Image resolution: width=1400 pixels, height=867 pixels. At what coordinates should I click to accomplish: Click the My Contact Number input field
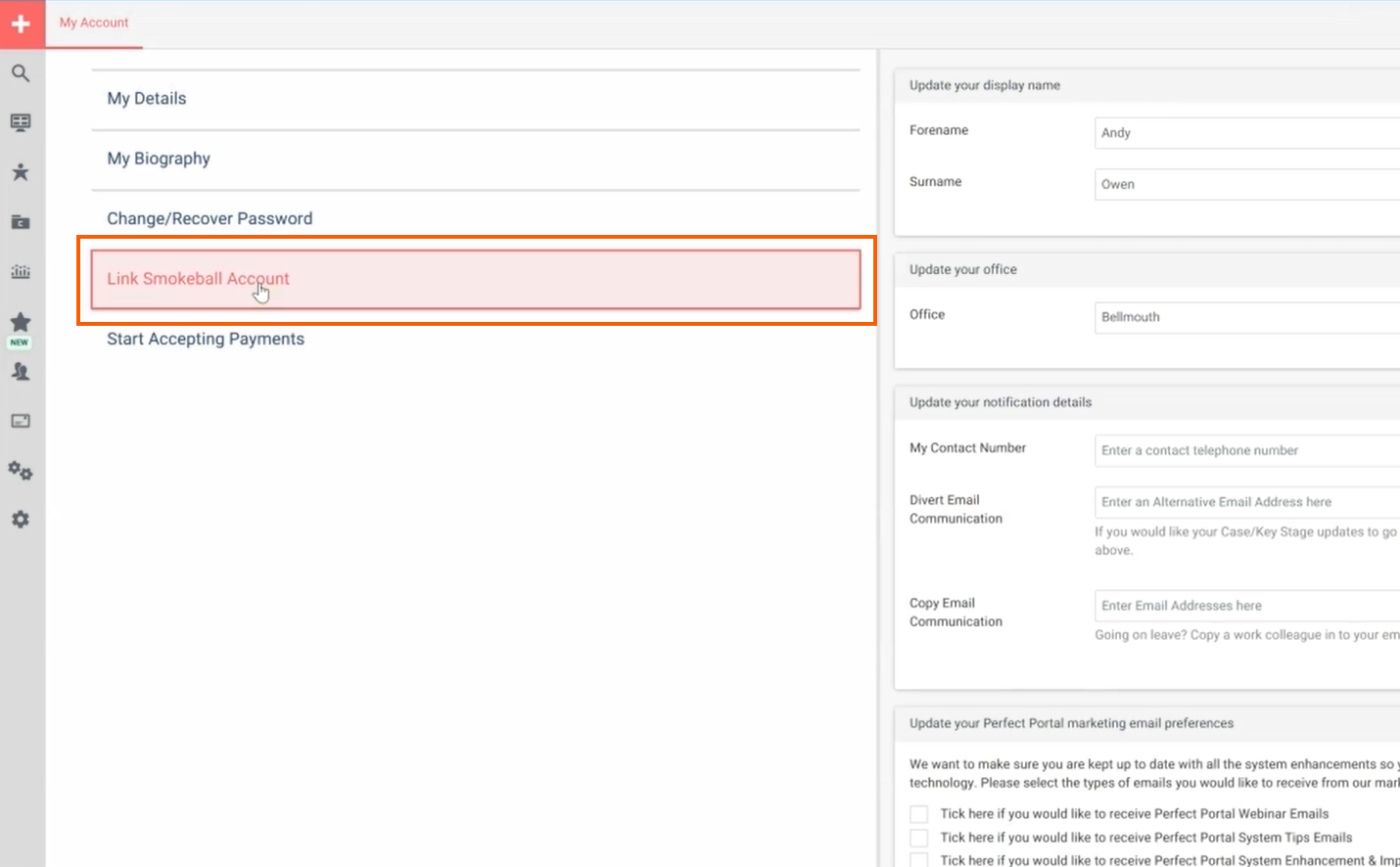pyautogui.click(x=1245, y=450)
